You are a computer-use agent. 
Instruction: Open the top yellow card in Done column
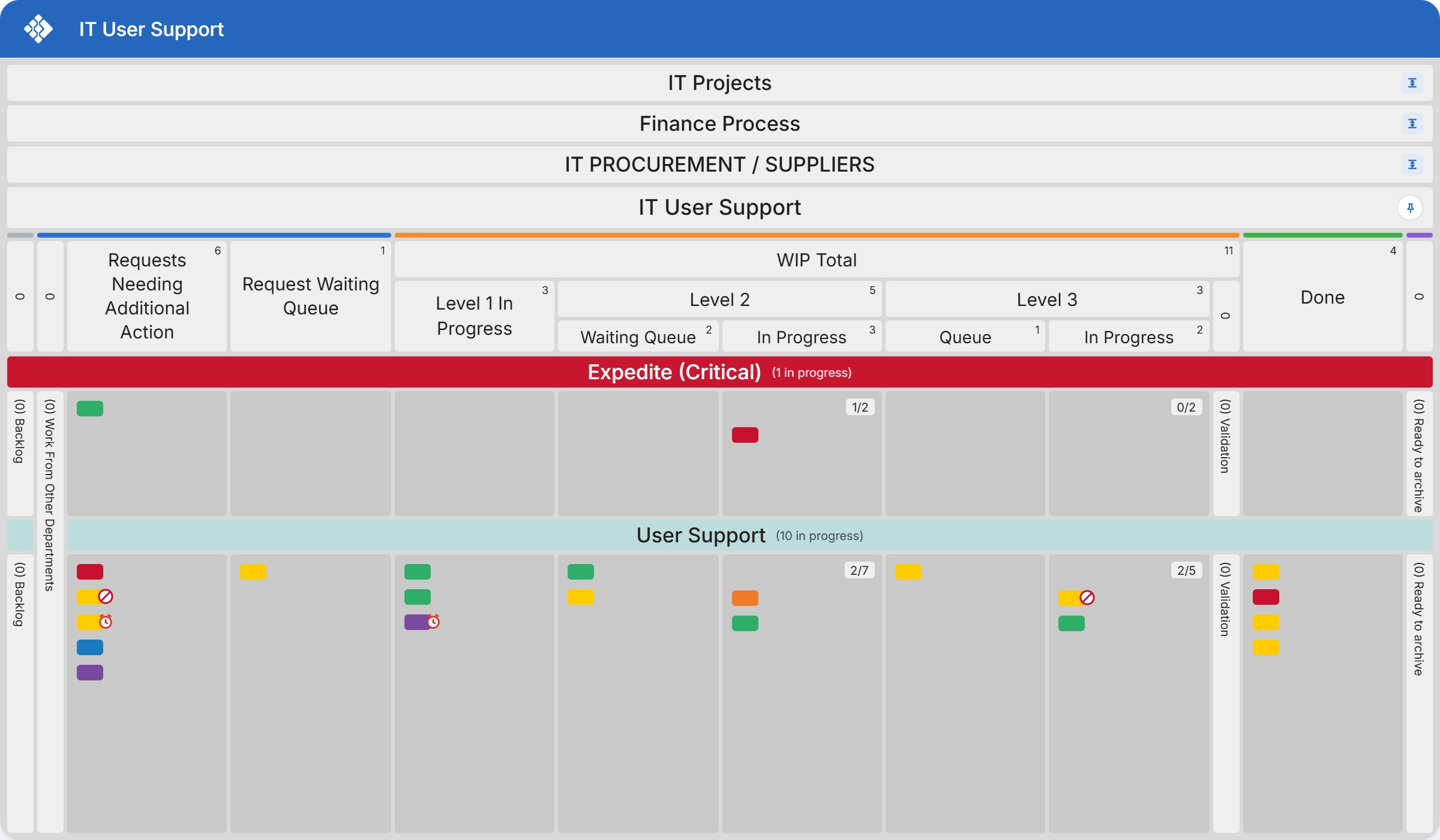[x=1266, y=572]
